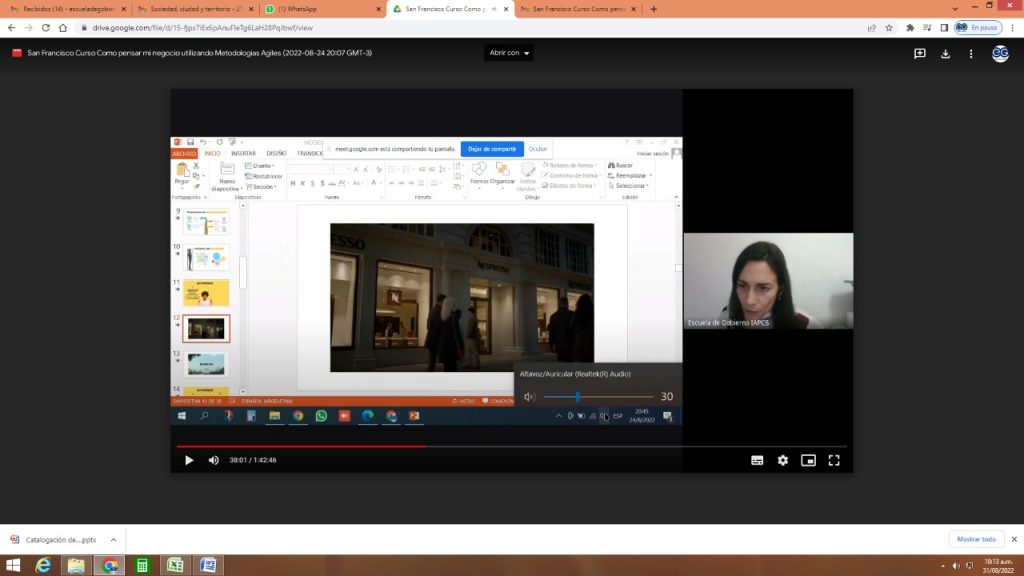Open video player settings gear
Image resolution: width=1024 pixels, height=576 pixels.
783,460
